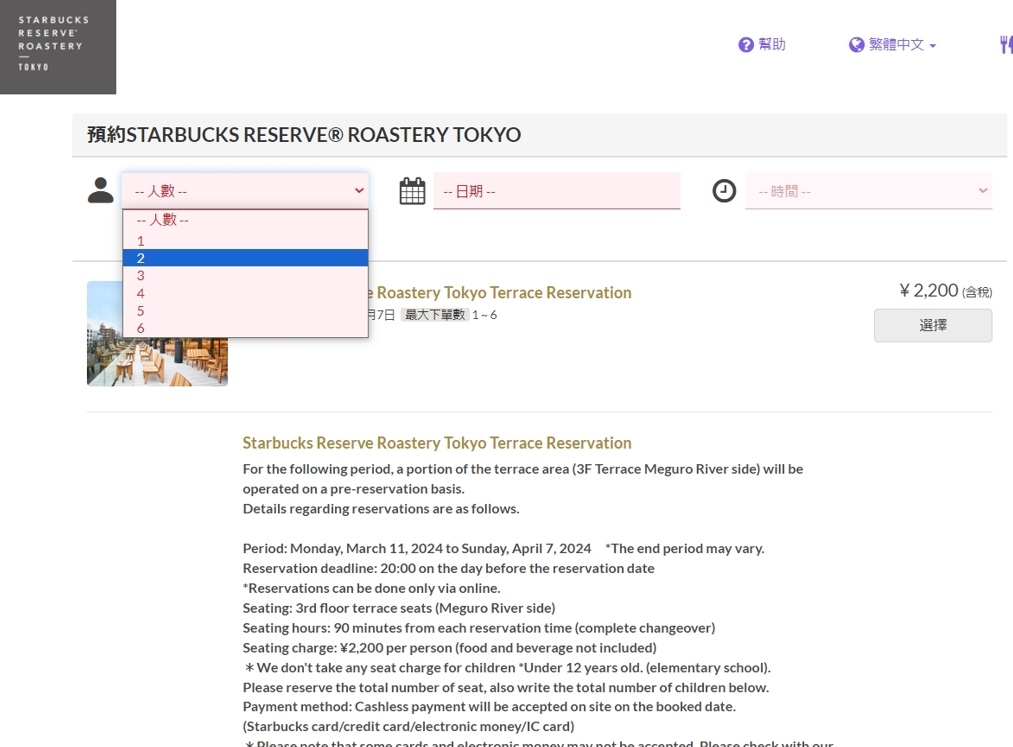
Task: Click '*Reservations can be done only via online.'
Action: pos(371,589)
